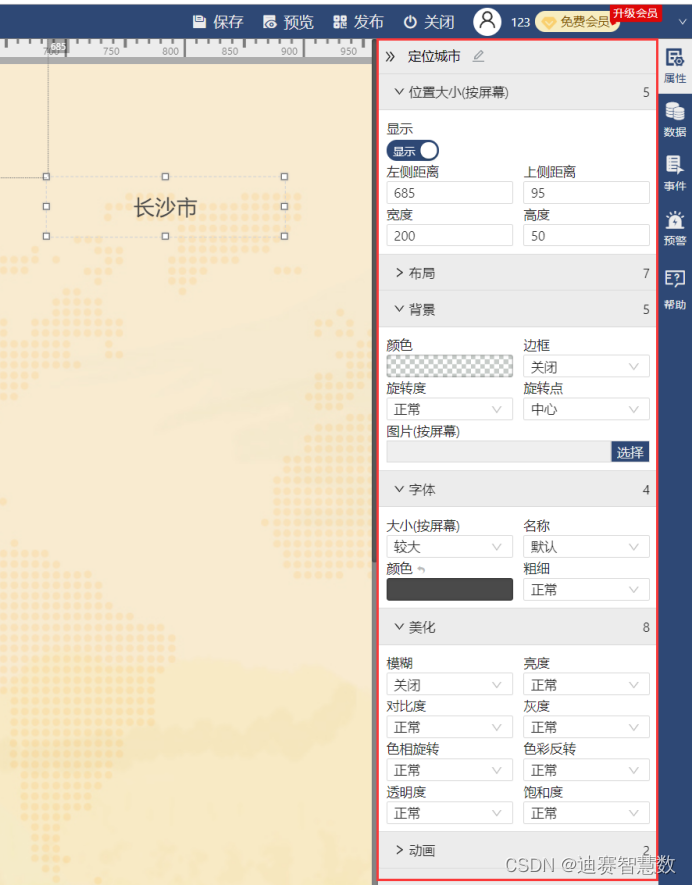Open the font 粗细 weight dropdown
Screen dimensions: 692x885
586,590
